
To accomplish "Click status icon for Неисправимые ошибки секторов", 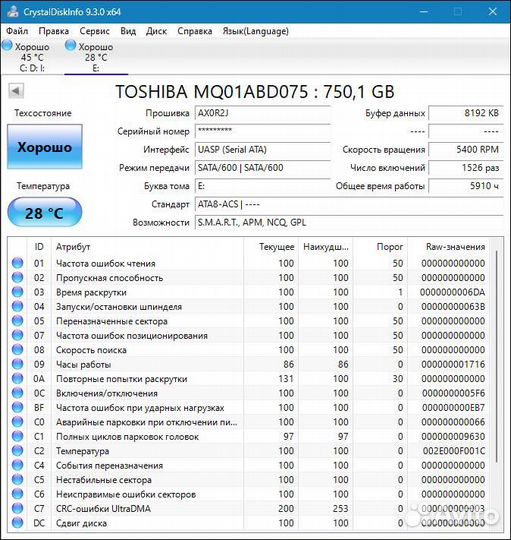I will pos(18,494).
